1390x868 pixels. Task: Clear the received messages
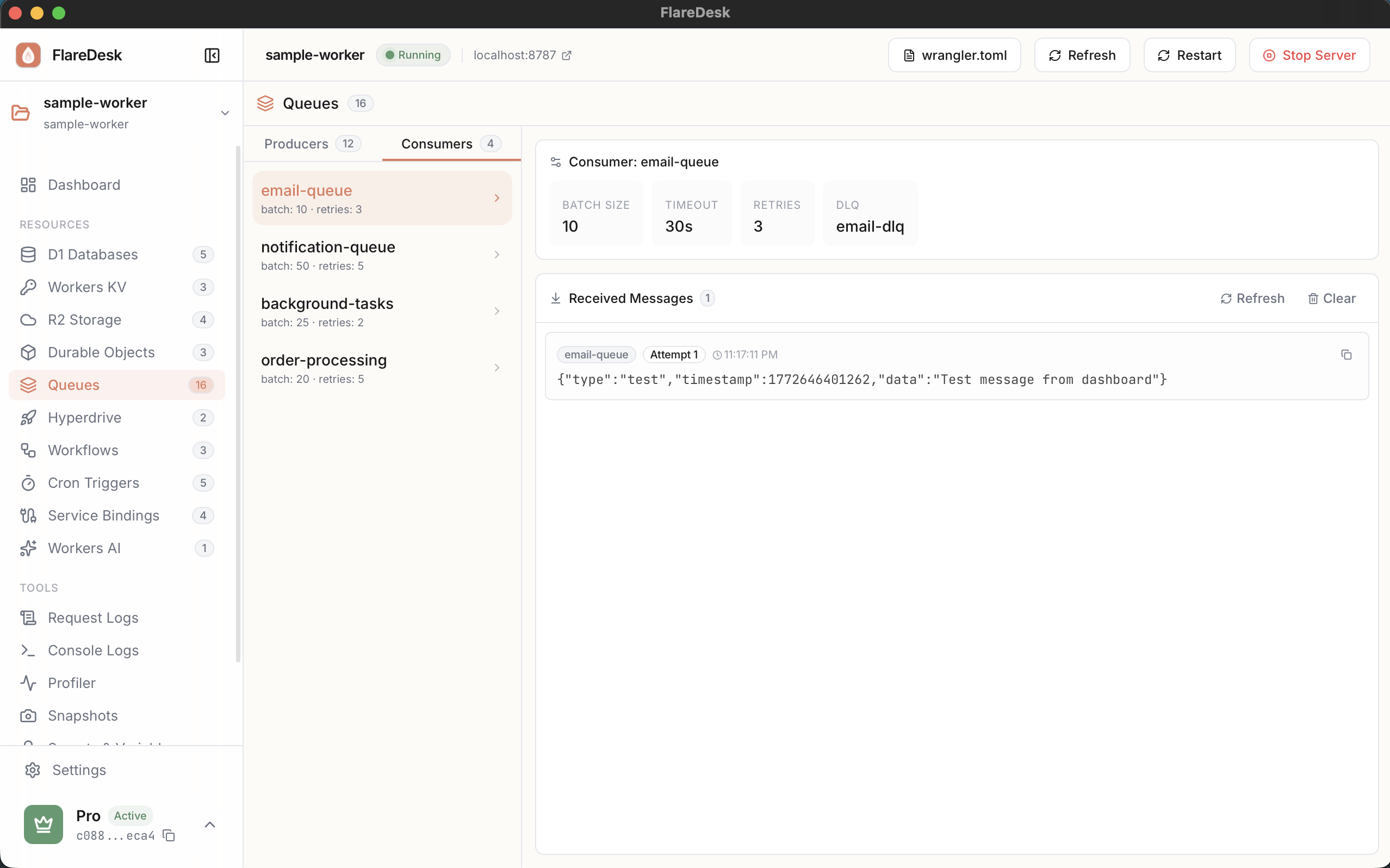(x=1331, y=299)
